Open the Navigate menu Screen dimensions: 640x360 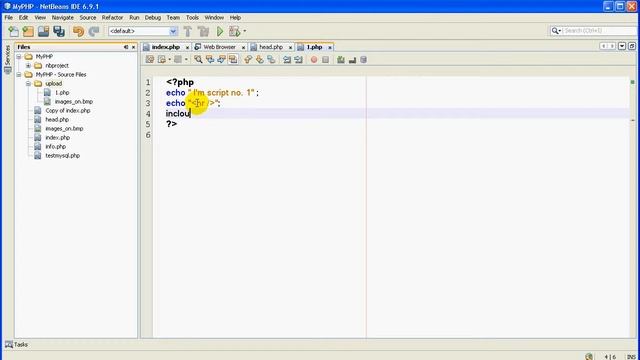point(62,18)
